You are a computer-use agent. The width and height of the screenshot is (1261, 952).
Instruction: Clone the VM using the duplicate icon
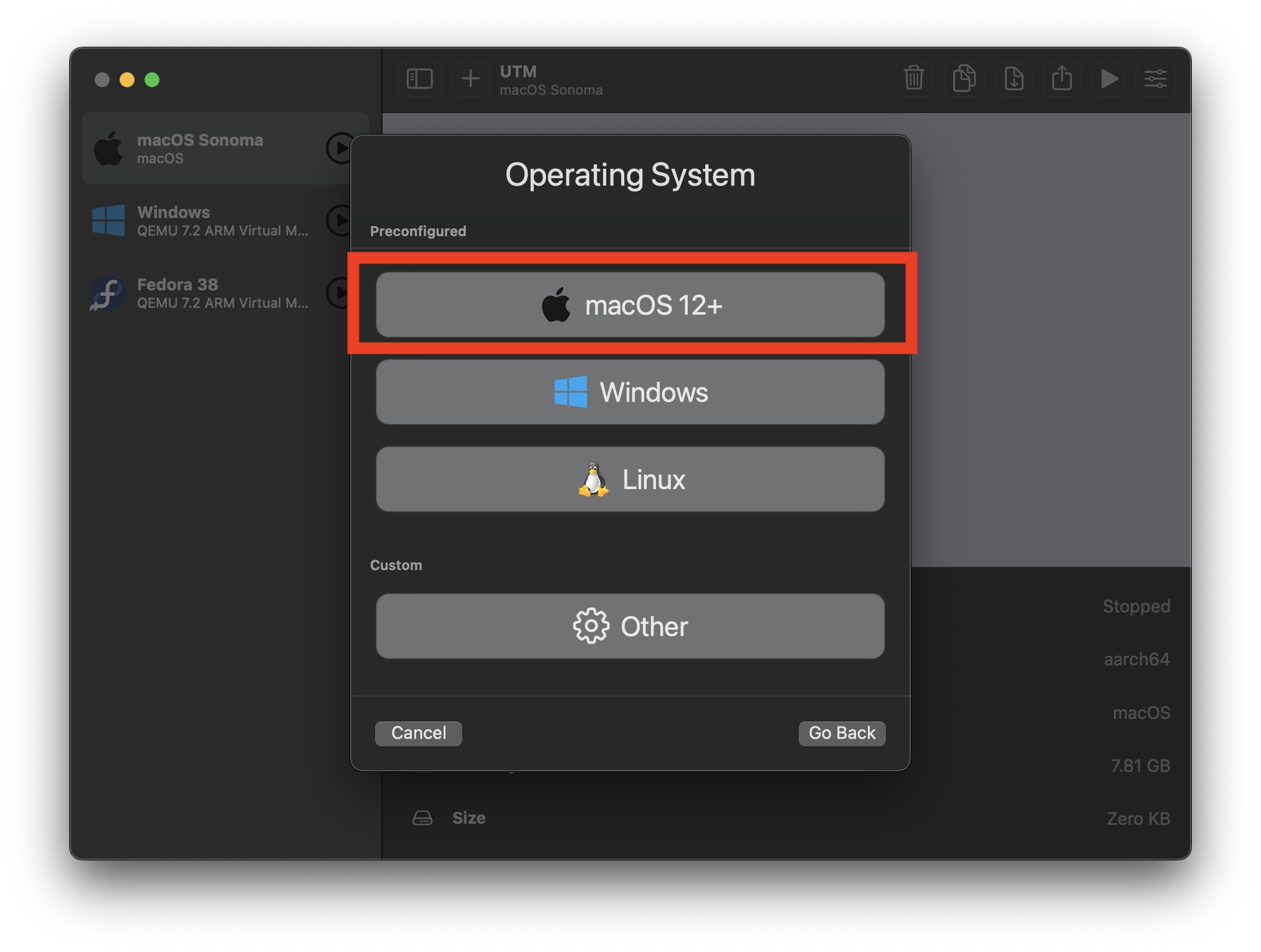tap(963, 79)
